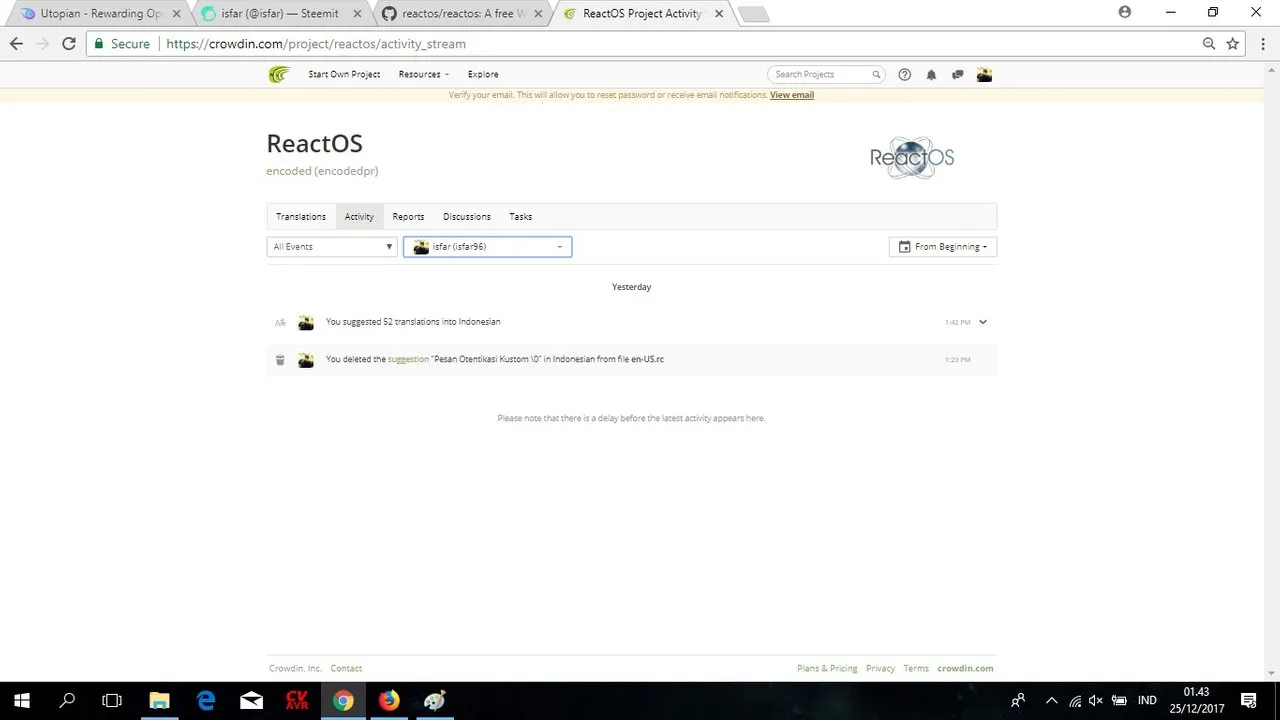This screenshot has width=1280, height=720.
Task: Open Plans & Pricing footer link
Action: click(827, 668)
